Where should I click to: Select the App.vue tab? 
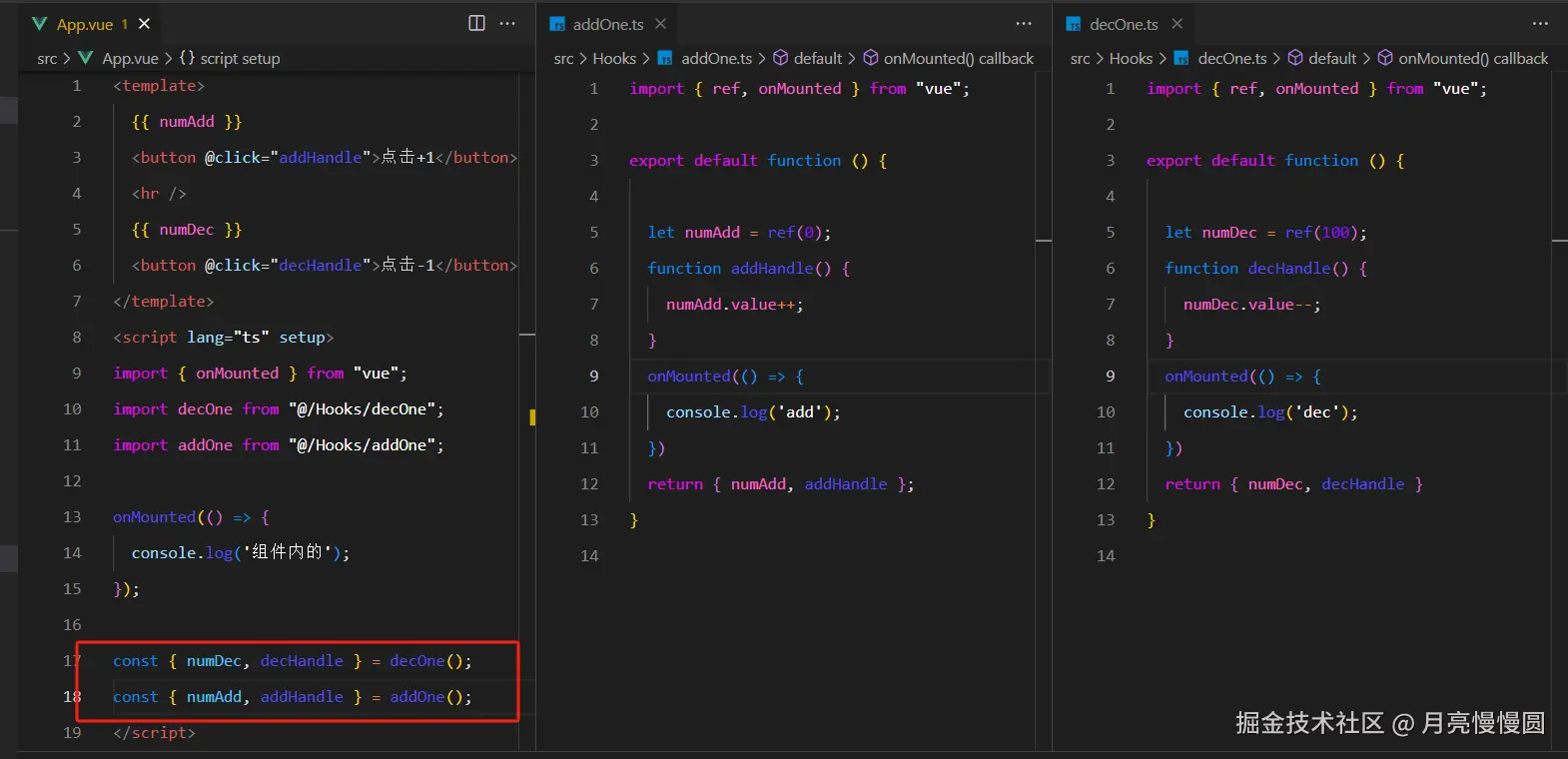pos(91,24)
